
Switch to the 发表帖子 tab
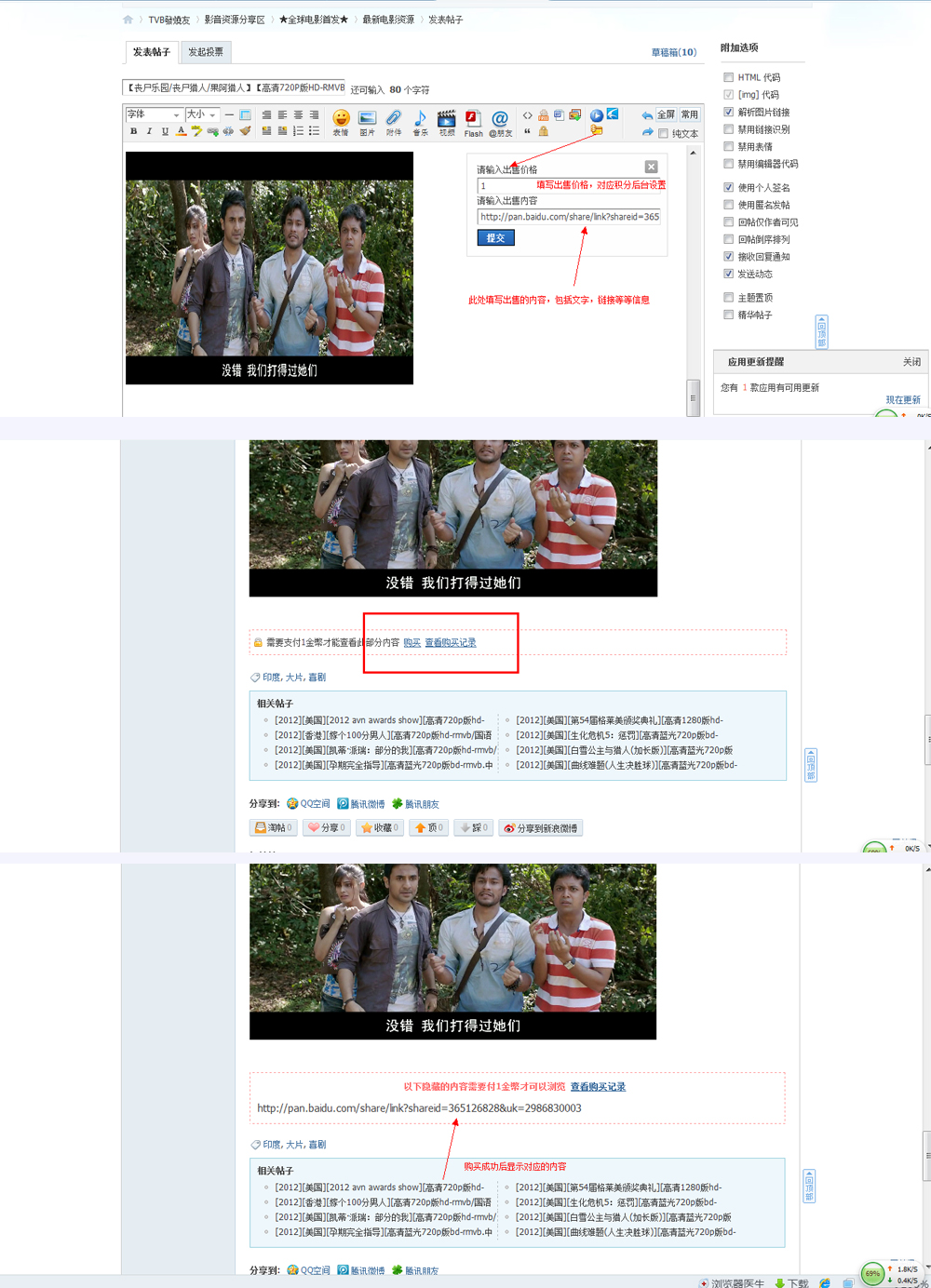point(151,52)
